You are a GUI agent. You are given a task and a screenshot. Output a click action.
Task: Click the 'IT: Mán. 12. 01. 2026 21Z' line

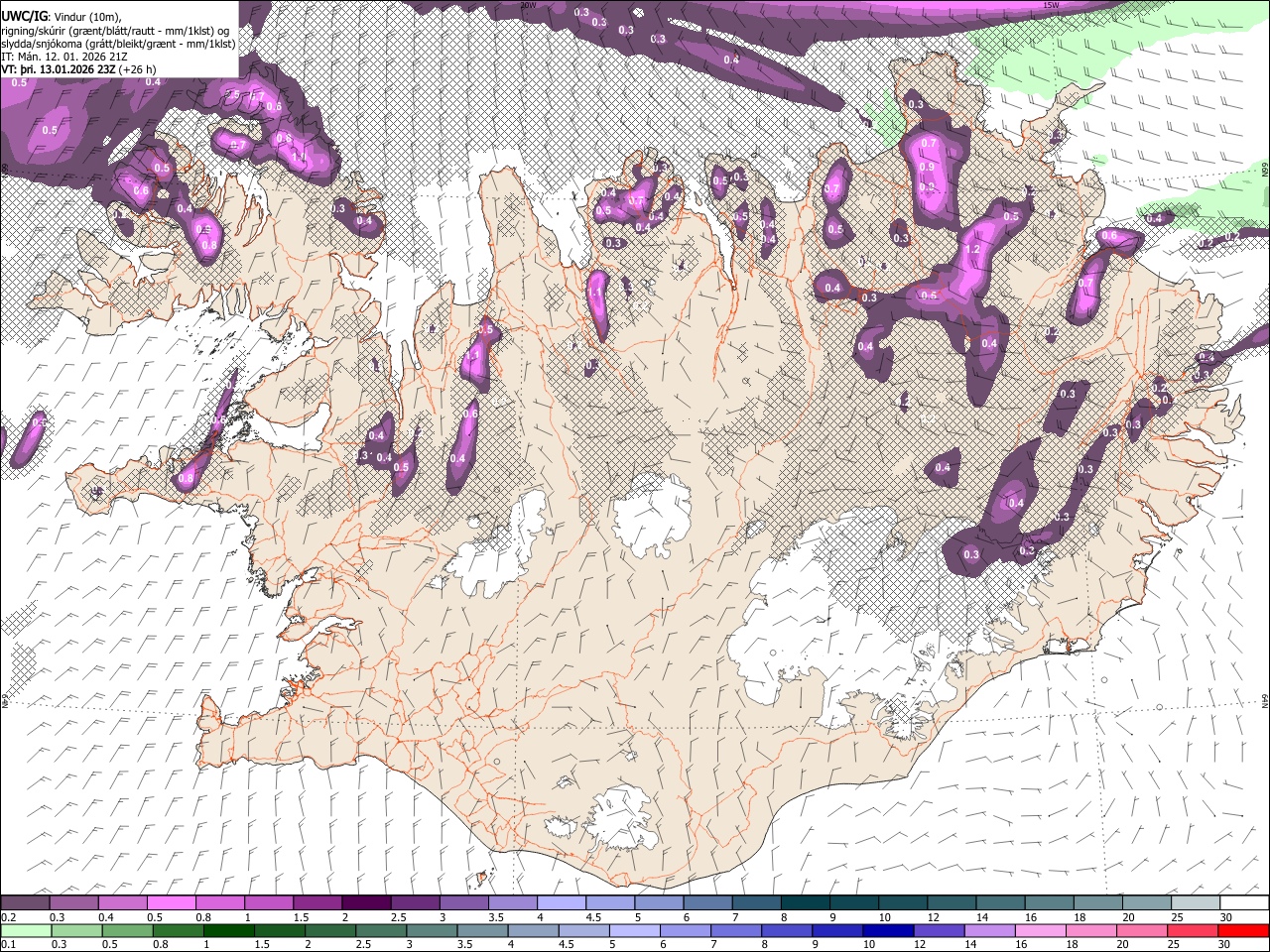[65, 57]
